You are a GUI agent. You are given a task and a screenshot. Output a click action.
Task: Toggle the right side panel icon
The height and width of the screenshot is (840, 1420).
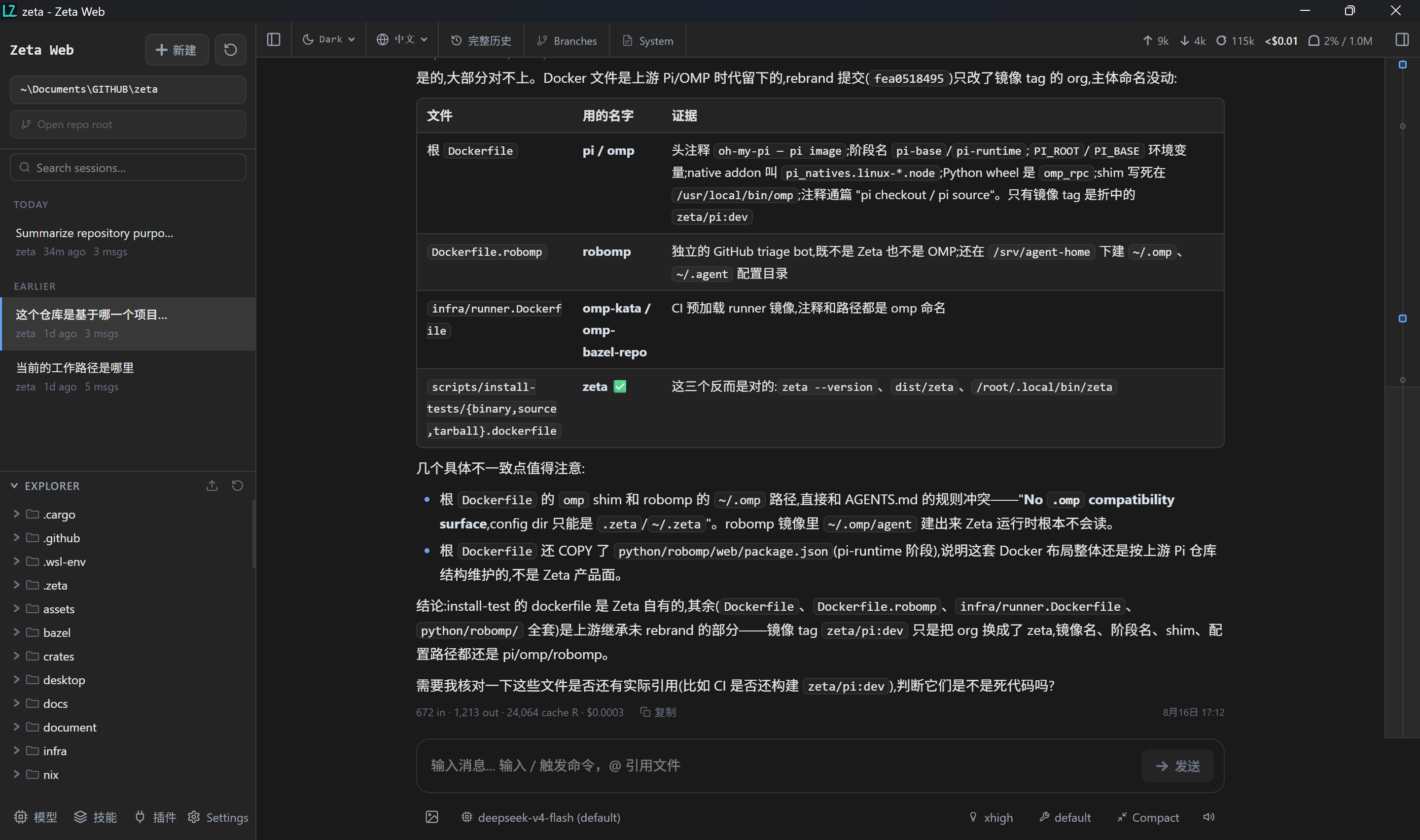[1402, 39]
